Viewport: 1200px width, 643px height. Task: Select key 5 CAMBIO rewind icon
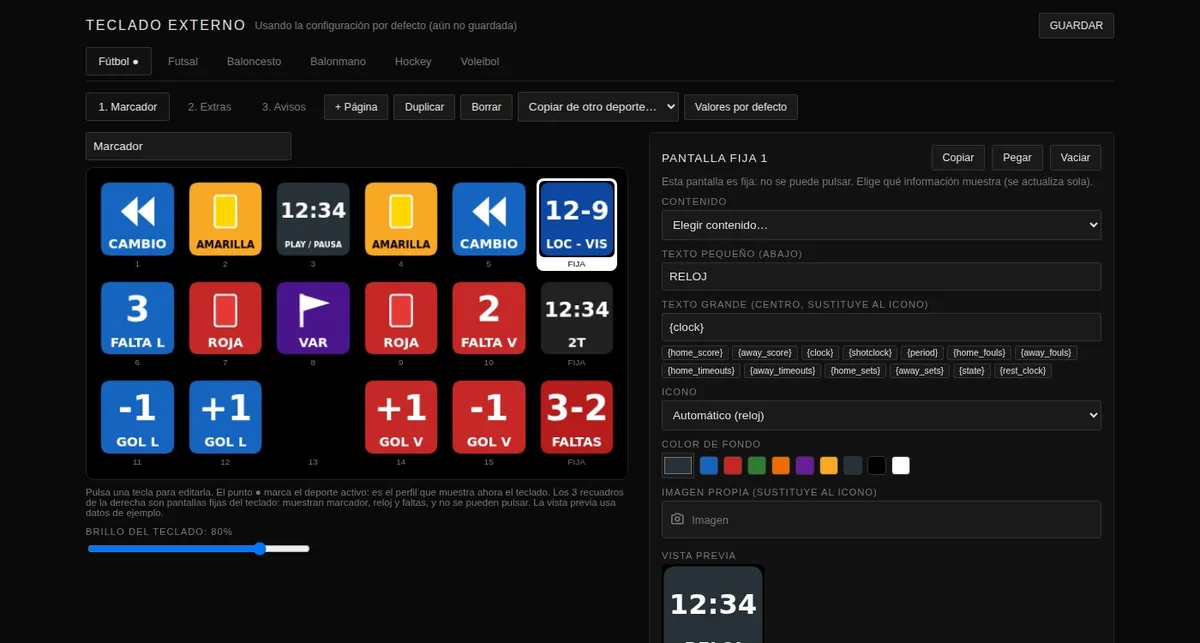pyautogui.click(x=489, y=219)
